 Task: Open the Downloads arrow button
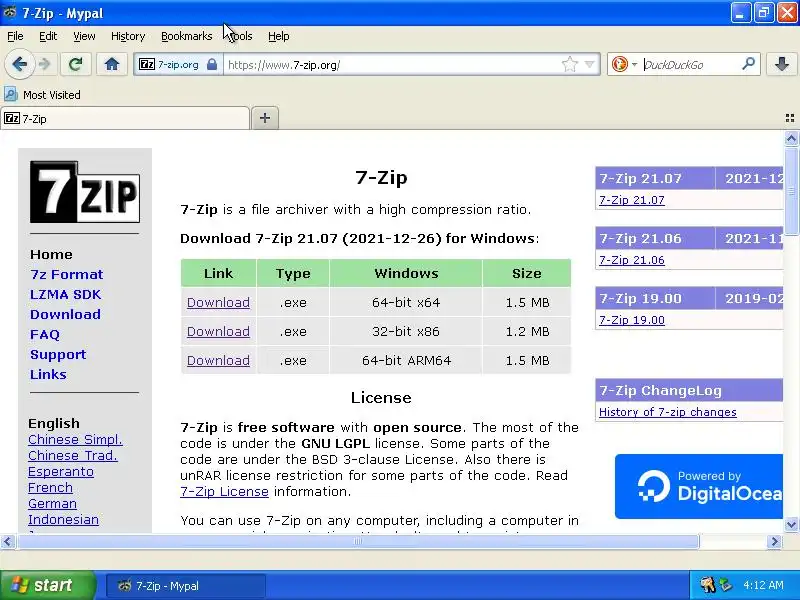[x=782, y=64]
